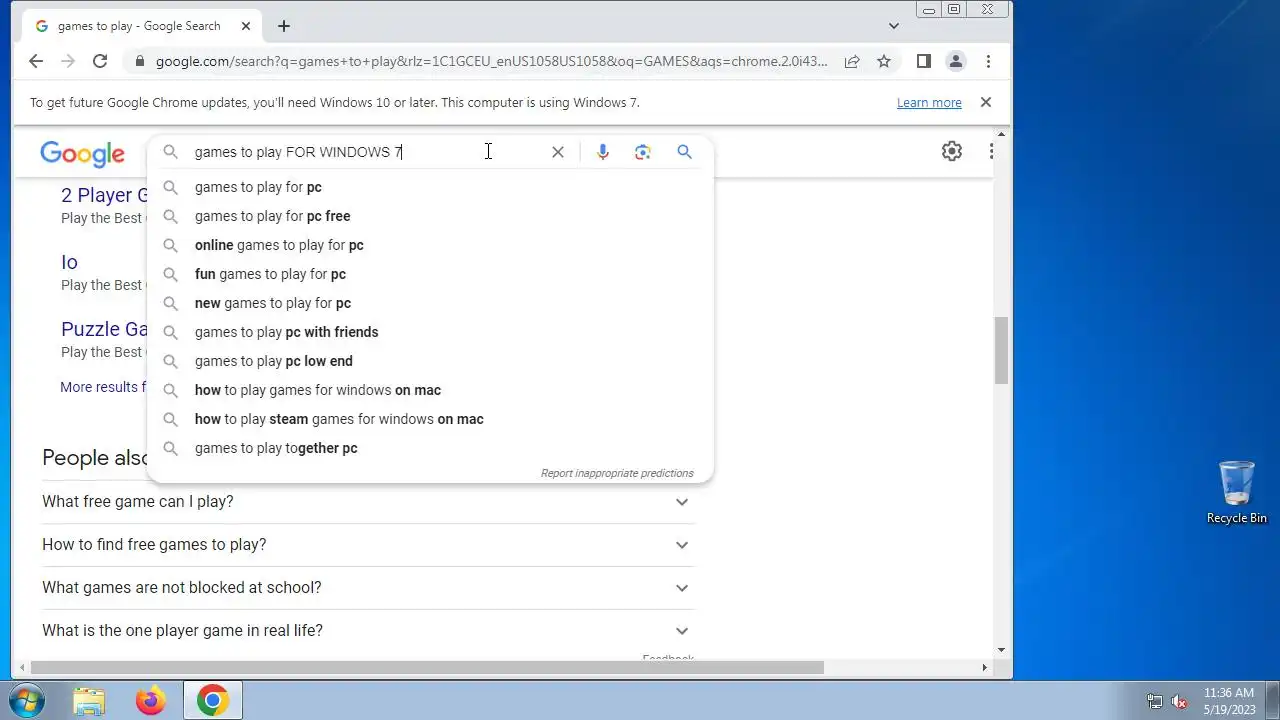Expand 'How to find free games to play?'
The height and width of the screenshot is (720, 1280).
pos(368,545)
